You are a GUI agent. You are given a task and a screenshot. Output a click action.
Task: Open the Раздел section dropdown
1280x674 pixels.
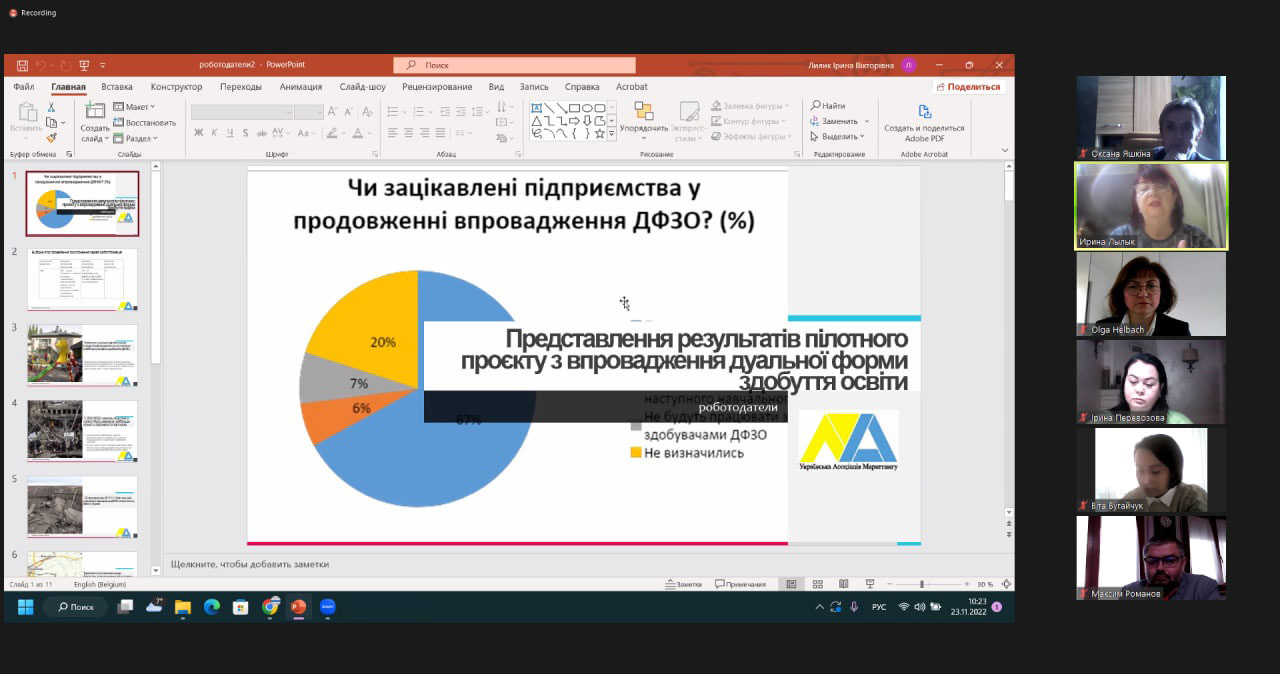click(x=135, y=138)
